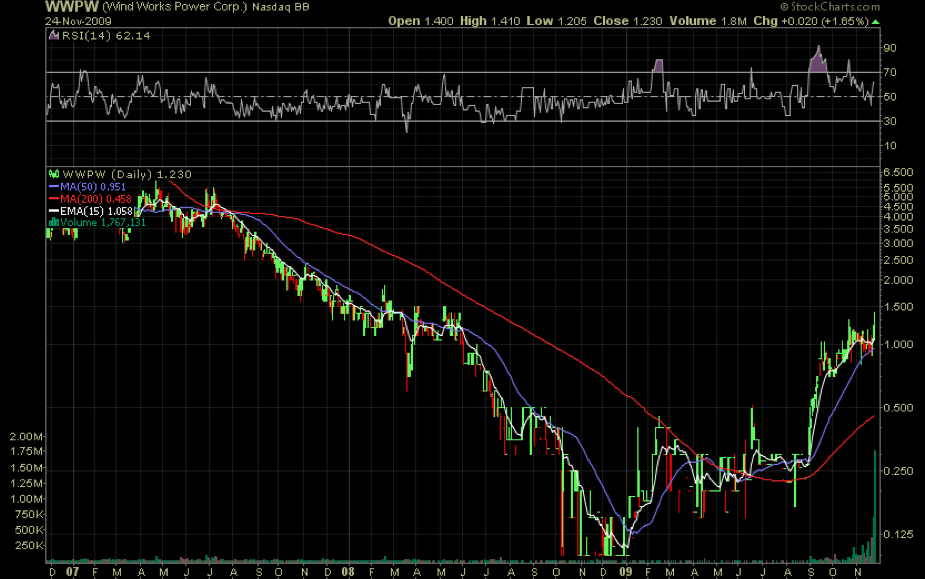Image resolution: width=925 pixels, height=579 pixels.
Task: Click the Volume 1,767,131 legend text
Action: point(103,223)
